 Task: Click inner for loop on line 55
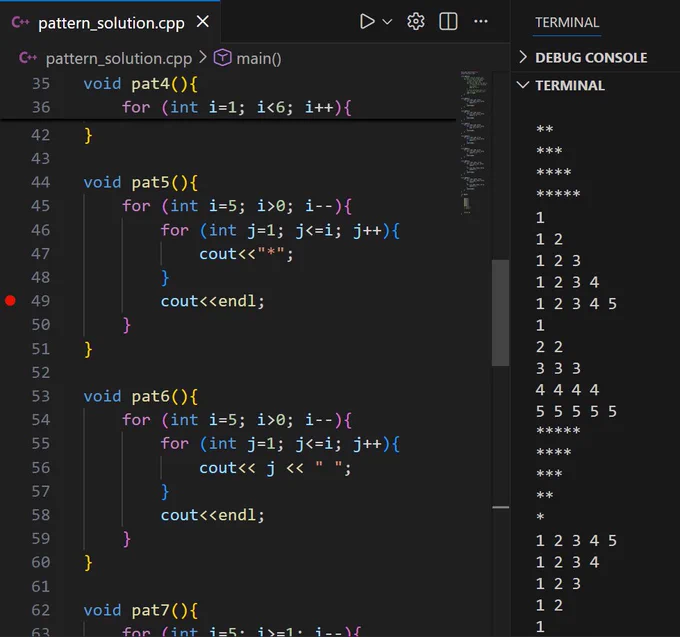(x=280, y=444)
